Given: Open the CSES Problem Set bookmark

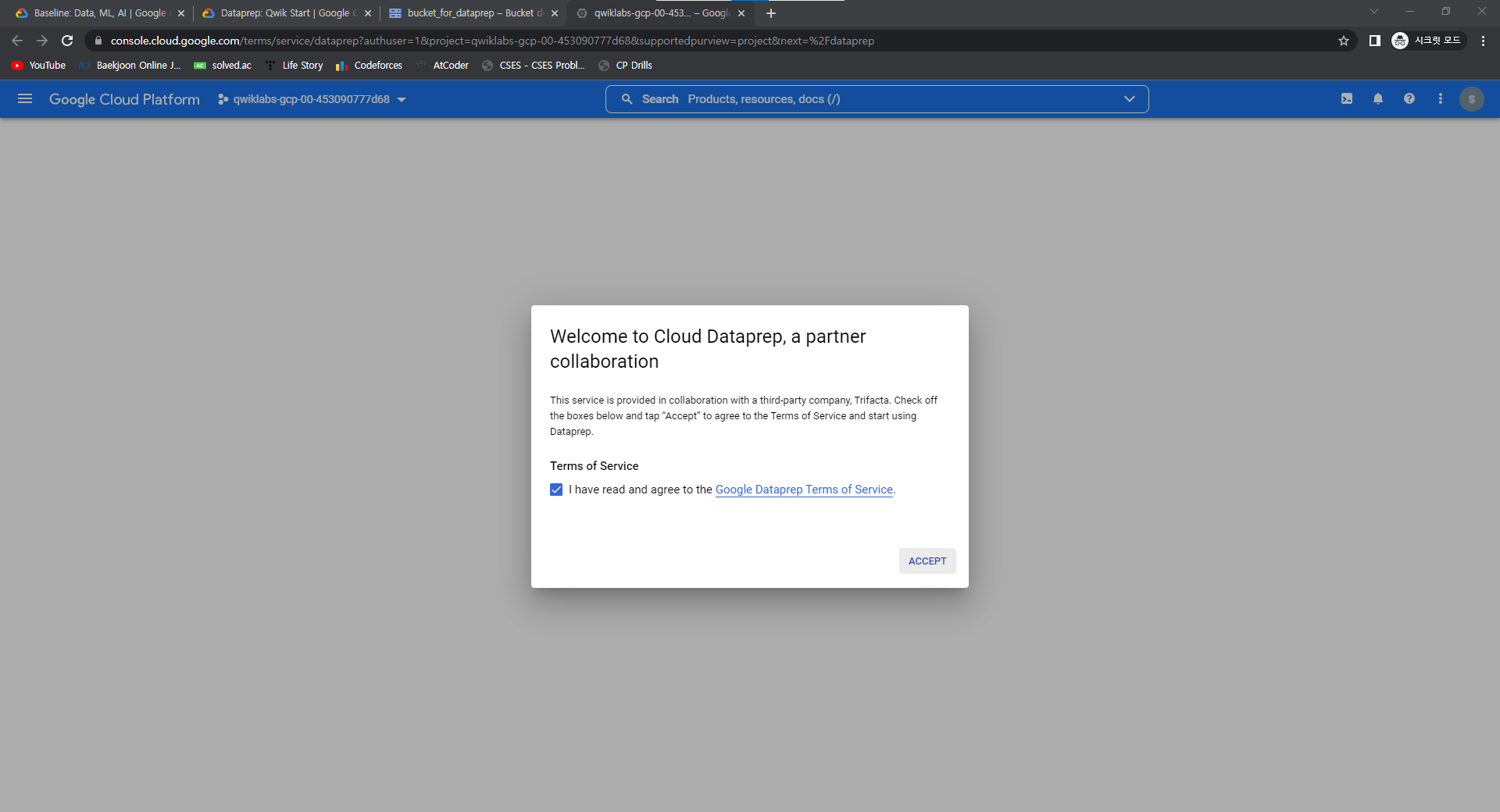Looking at the screenshot, I should (534, 66).
